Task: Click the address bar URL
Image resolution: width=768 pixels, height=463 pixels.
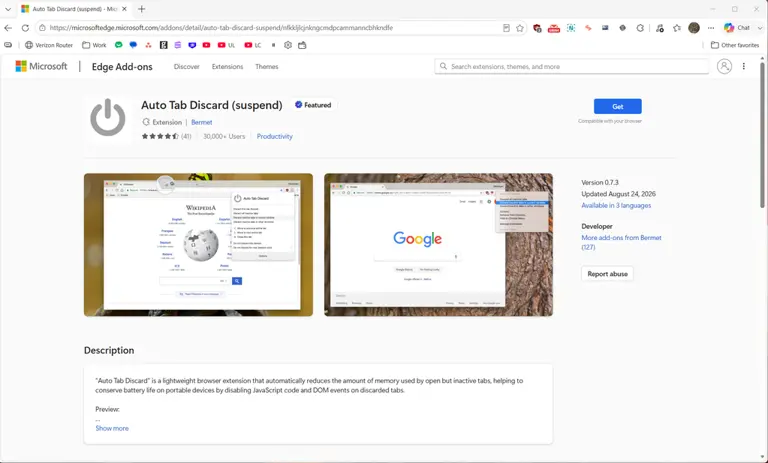Action: click(221, 28)
